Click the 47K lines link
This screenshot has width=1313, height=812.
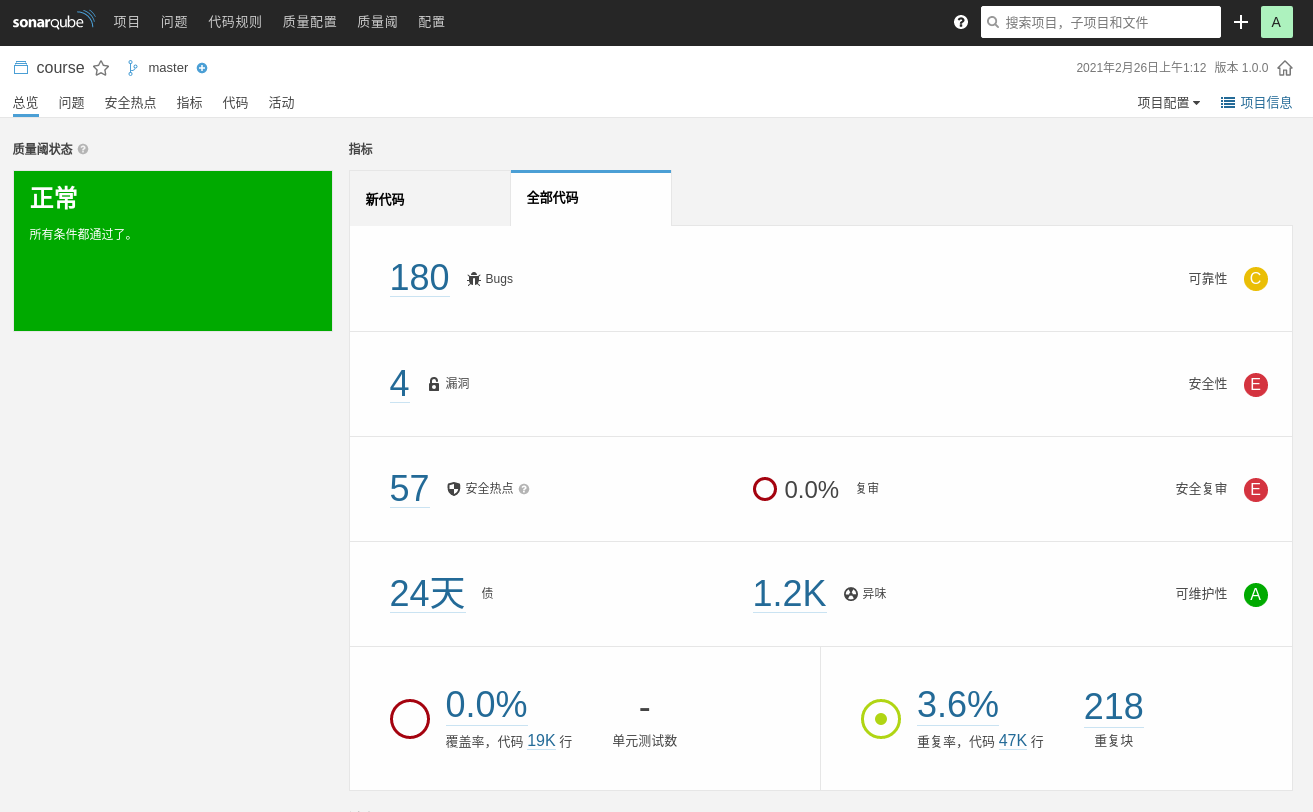(1013, 741)
